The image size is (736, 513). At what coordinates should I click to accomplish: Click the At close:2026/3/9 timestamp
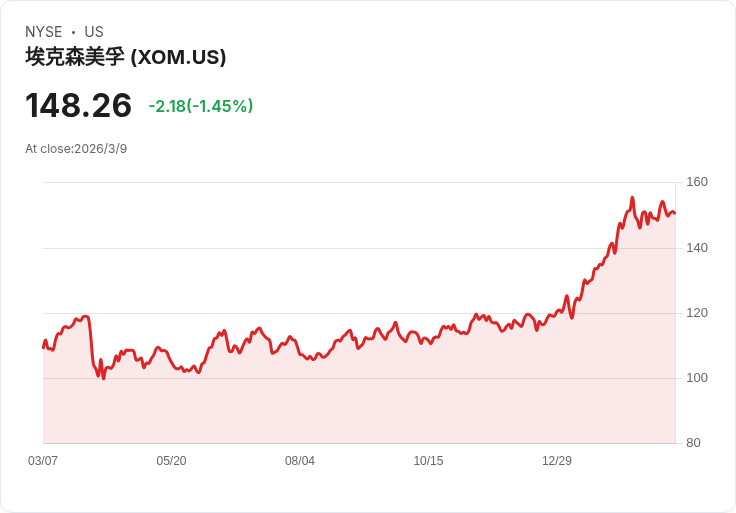pos(76,149)
